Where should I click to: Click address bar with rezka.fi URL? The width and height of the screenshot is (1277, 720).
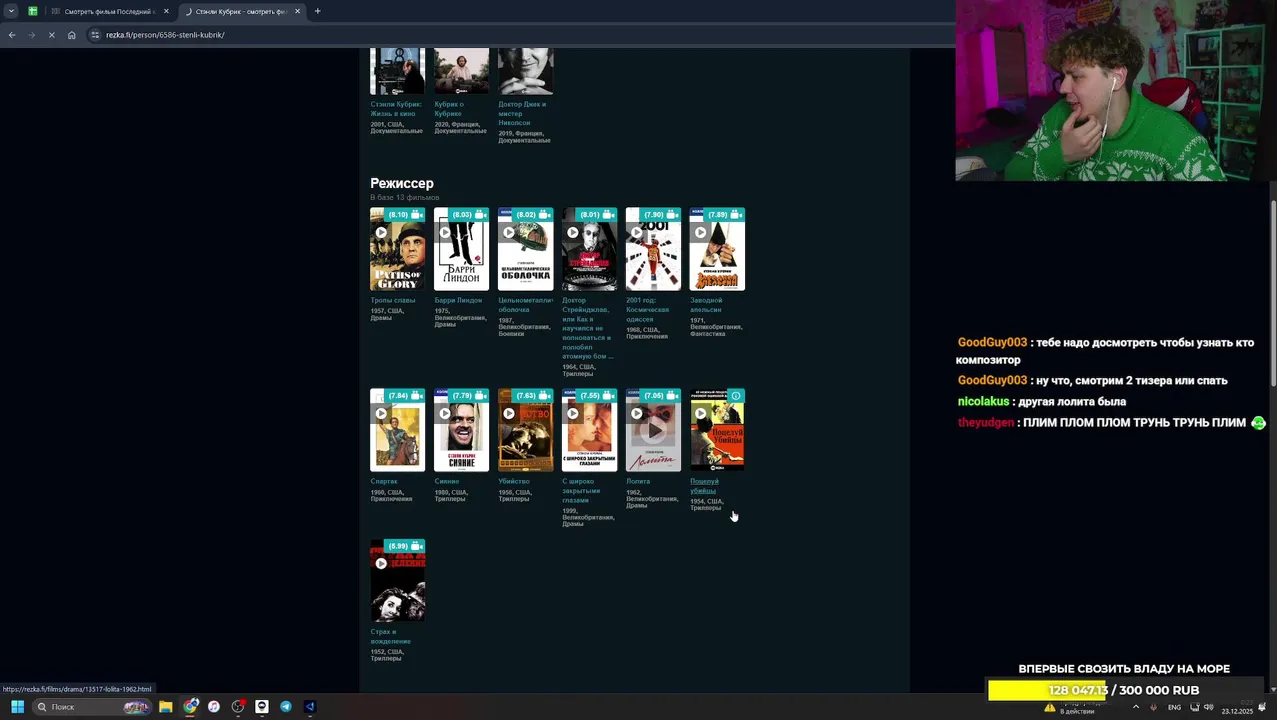pos(520,35)
